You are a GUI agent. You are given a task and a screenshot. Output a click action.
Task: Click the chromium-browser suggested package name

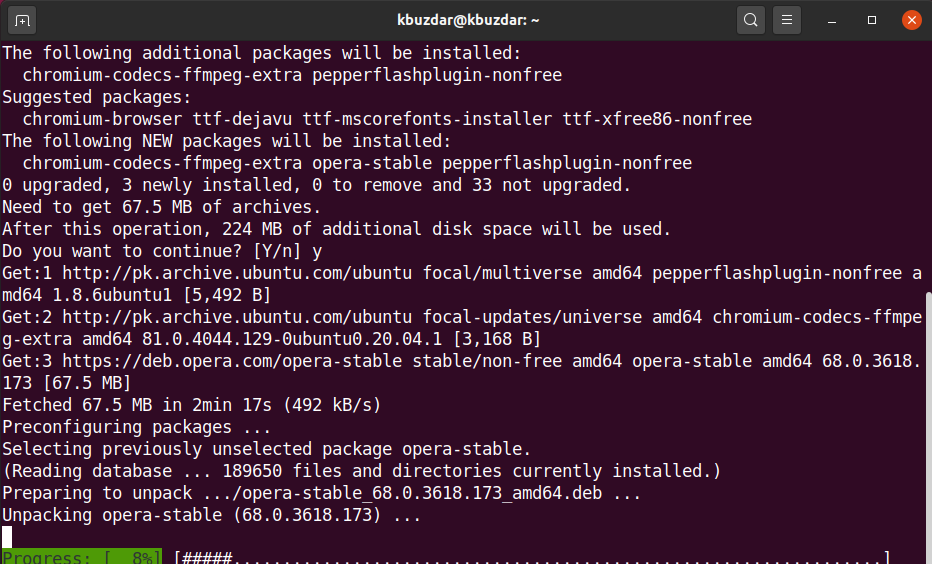[102, 119]
